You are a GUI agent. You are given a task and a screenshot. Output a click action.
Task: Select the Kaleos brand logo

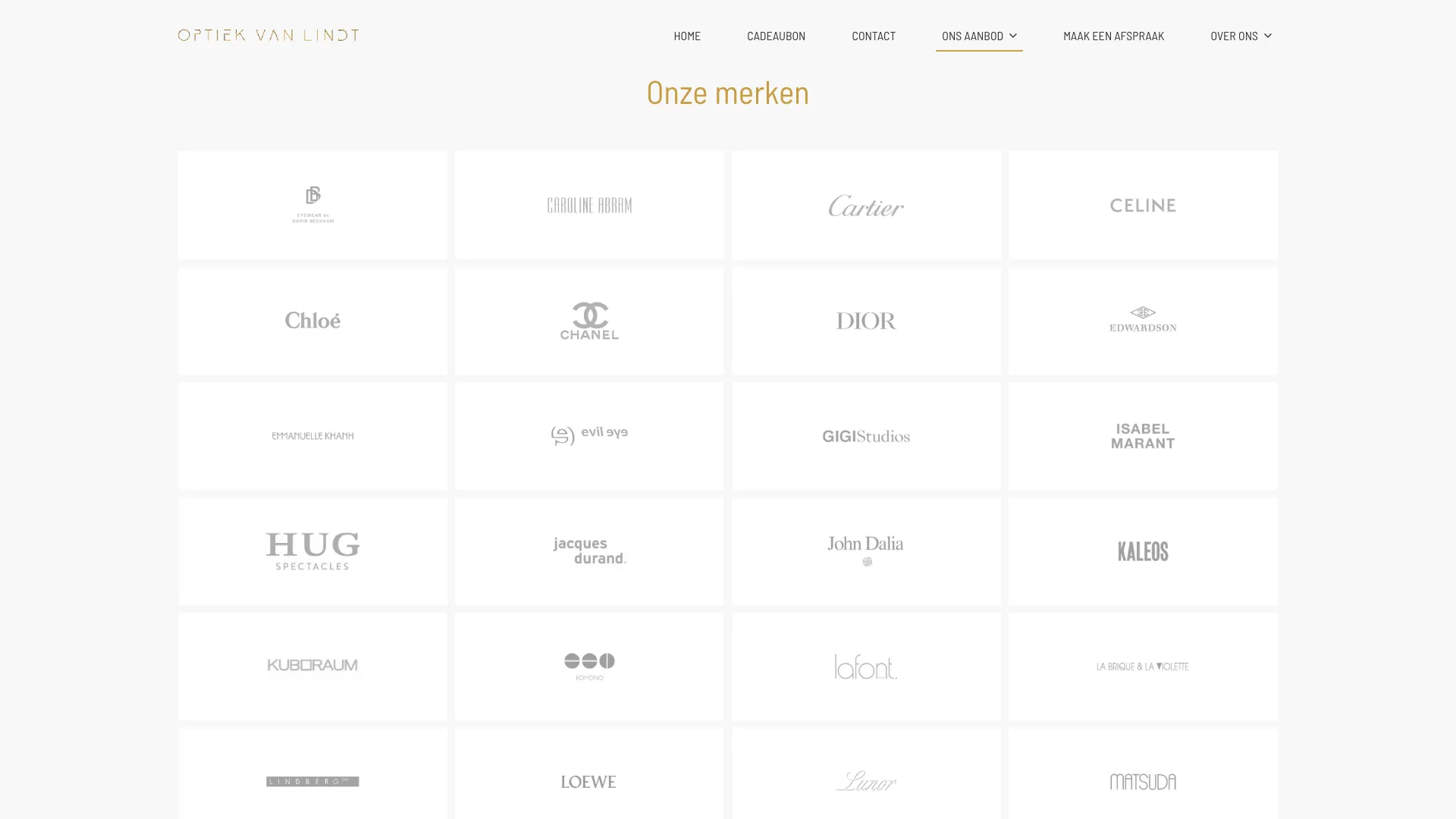pyautogui.click(x=1143, y=551)
